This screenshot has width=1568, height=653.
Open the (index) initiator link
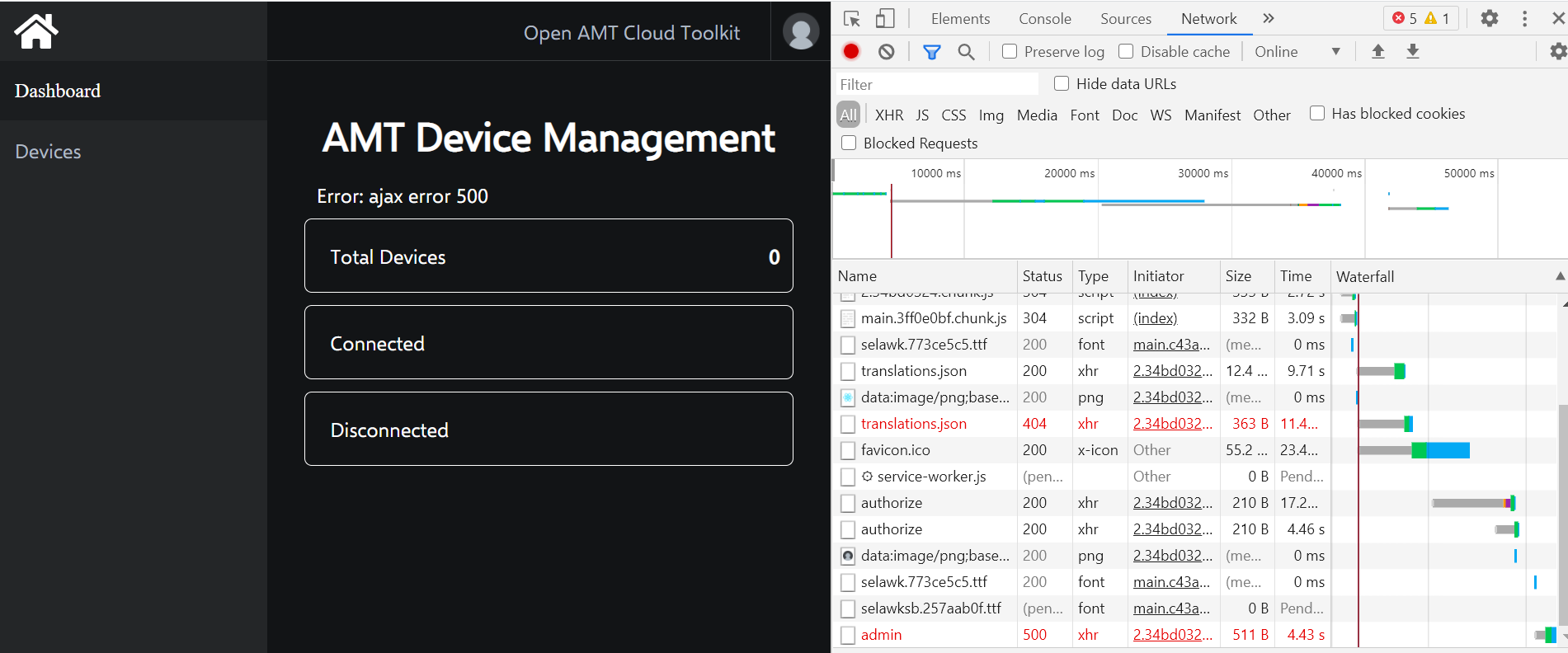[x=1155, y=318]
